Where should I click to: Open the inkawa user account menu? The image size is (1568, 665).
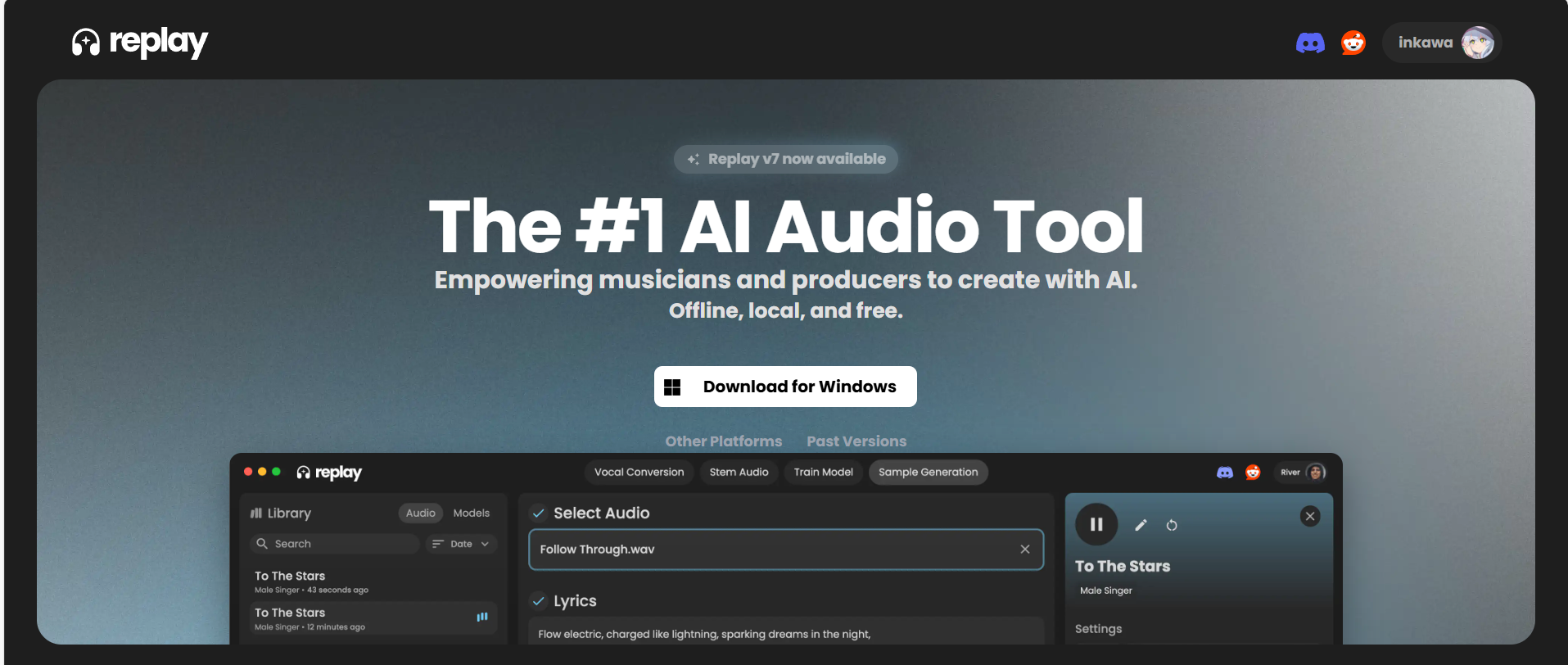click(1441, 43)
